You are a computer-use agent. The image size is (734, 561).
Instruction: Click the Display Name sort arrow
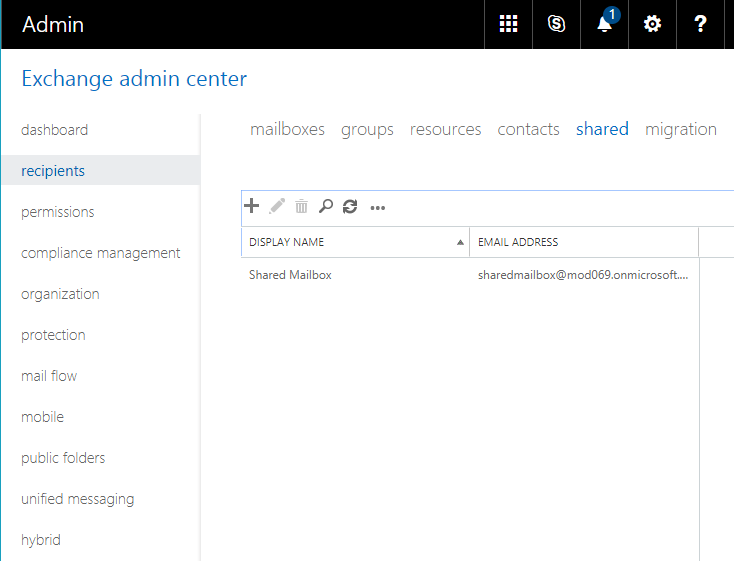tap(460, 242)
